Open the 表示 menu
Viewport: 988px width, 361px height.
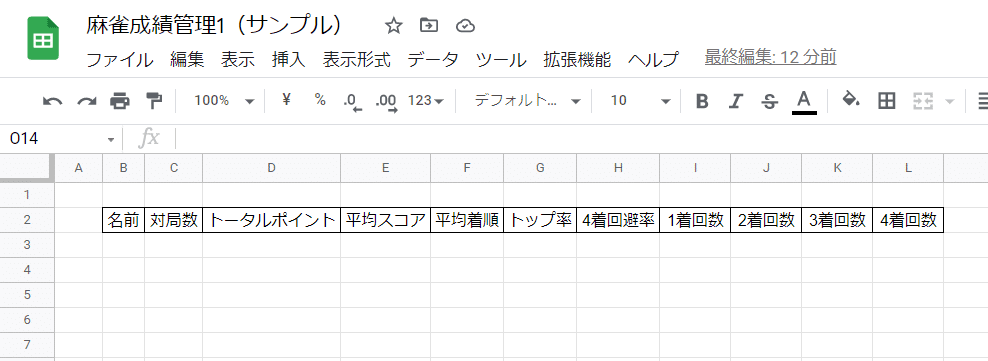point(238,59)
